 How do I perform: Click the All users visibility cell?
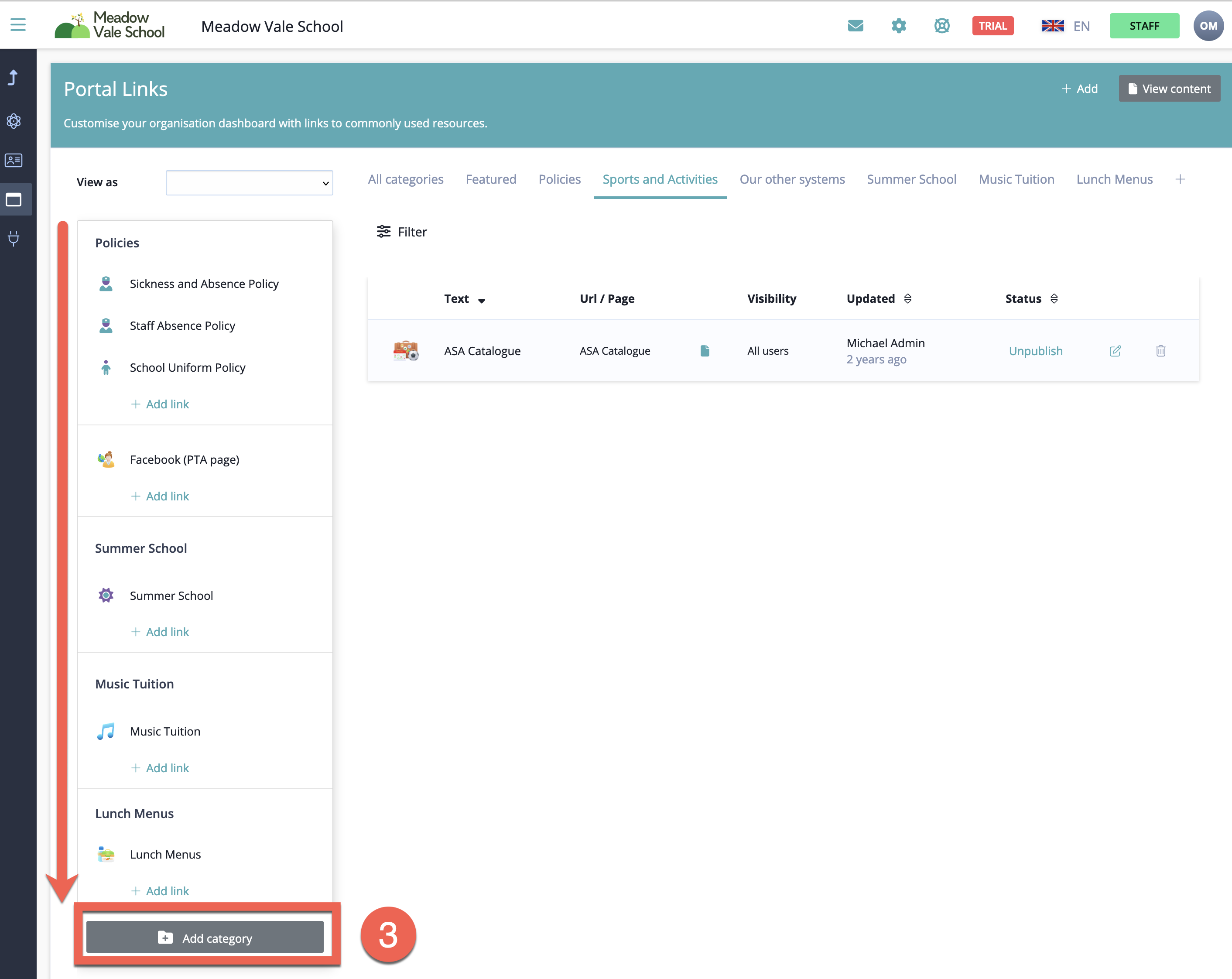767,351
